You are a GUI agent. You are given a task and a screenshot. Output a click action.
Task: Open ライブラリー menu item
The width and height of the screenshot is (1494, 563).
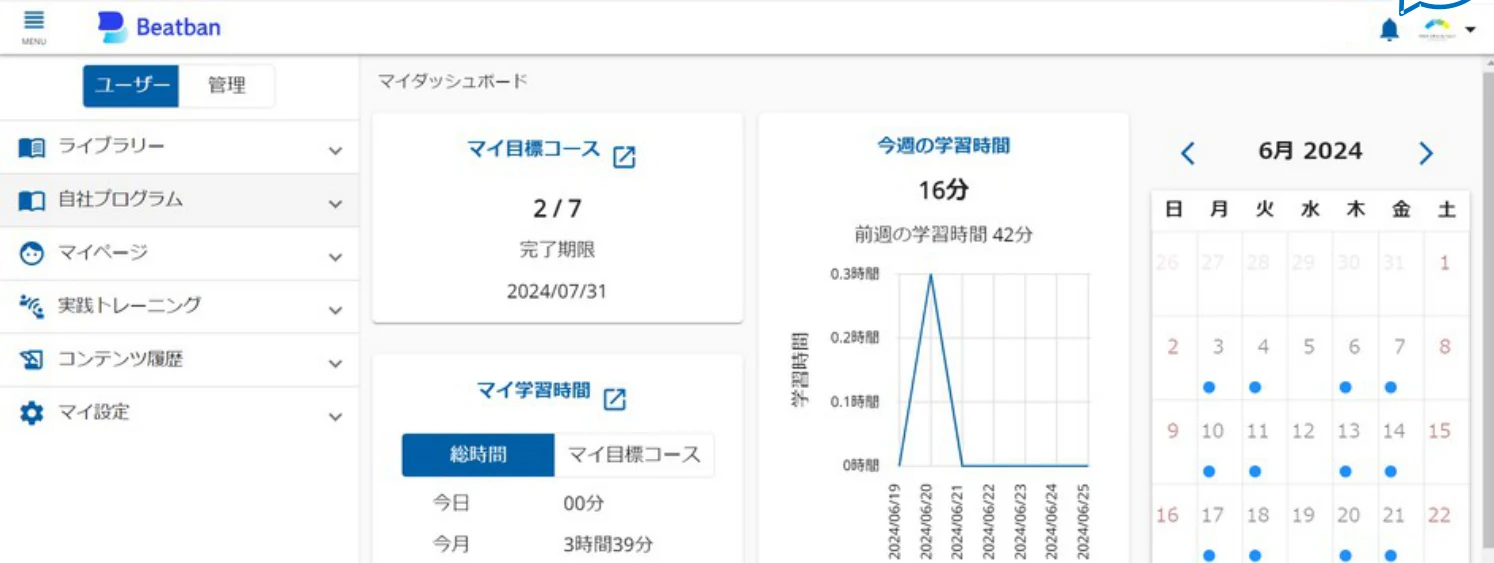point(179,147)
